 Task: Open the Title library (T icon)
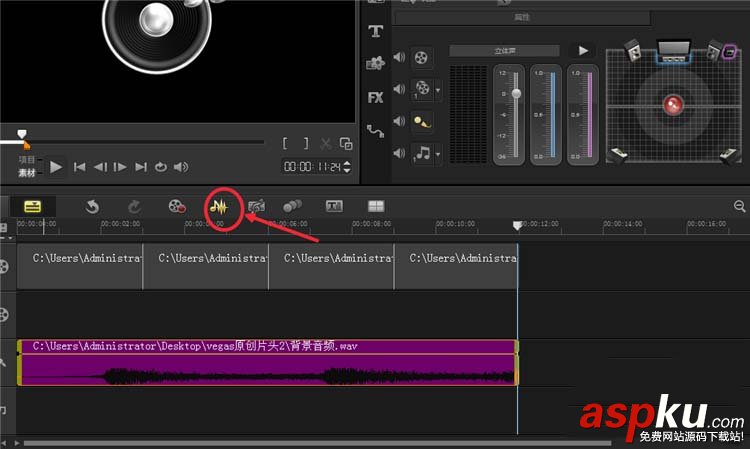click(375, 32)
